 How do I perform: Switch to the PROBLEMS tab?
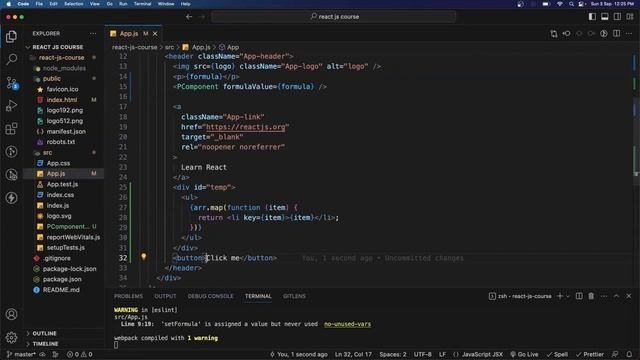click(128, 296)
